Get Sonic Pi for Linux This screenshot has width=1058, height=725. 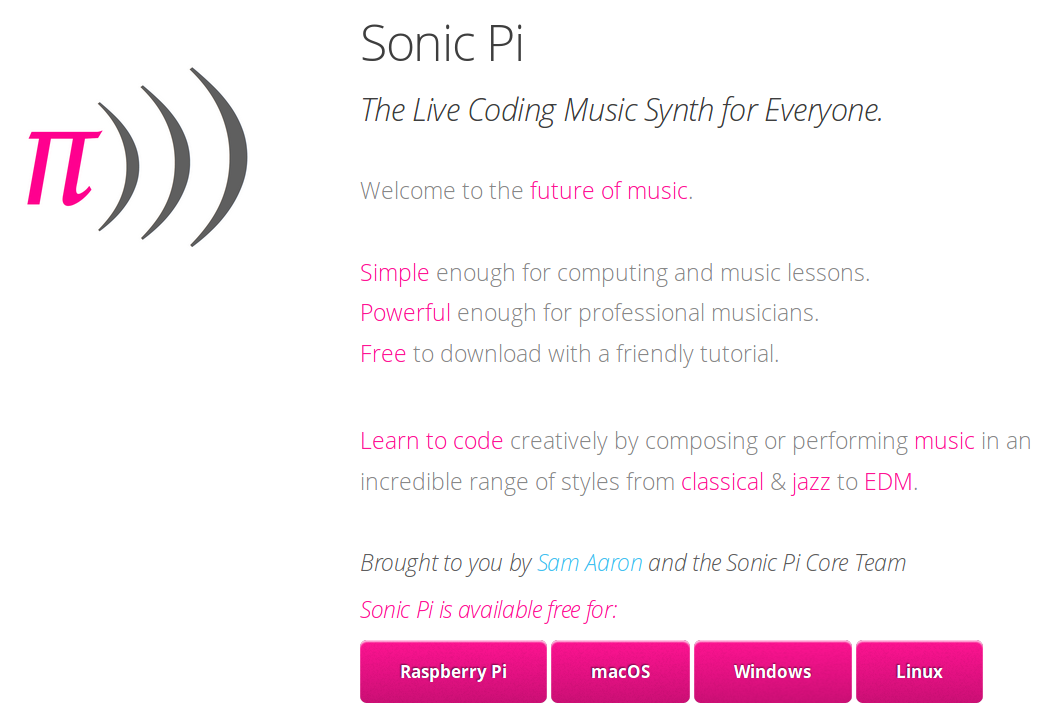coord(918,671)
